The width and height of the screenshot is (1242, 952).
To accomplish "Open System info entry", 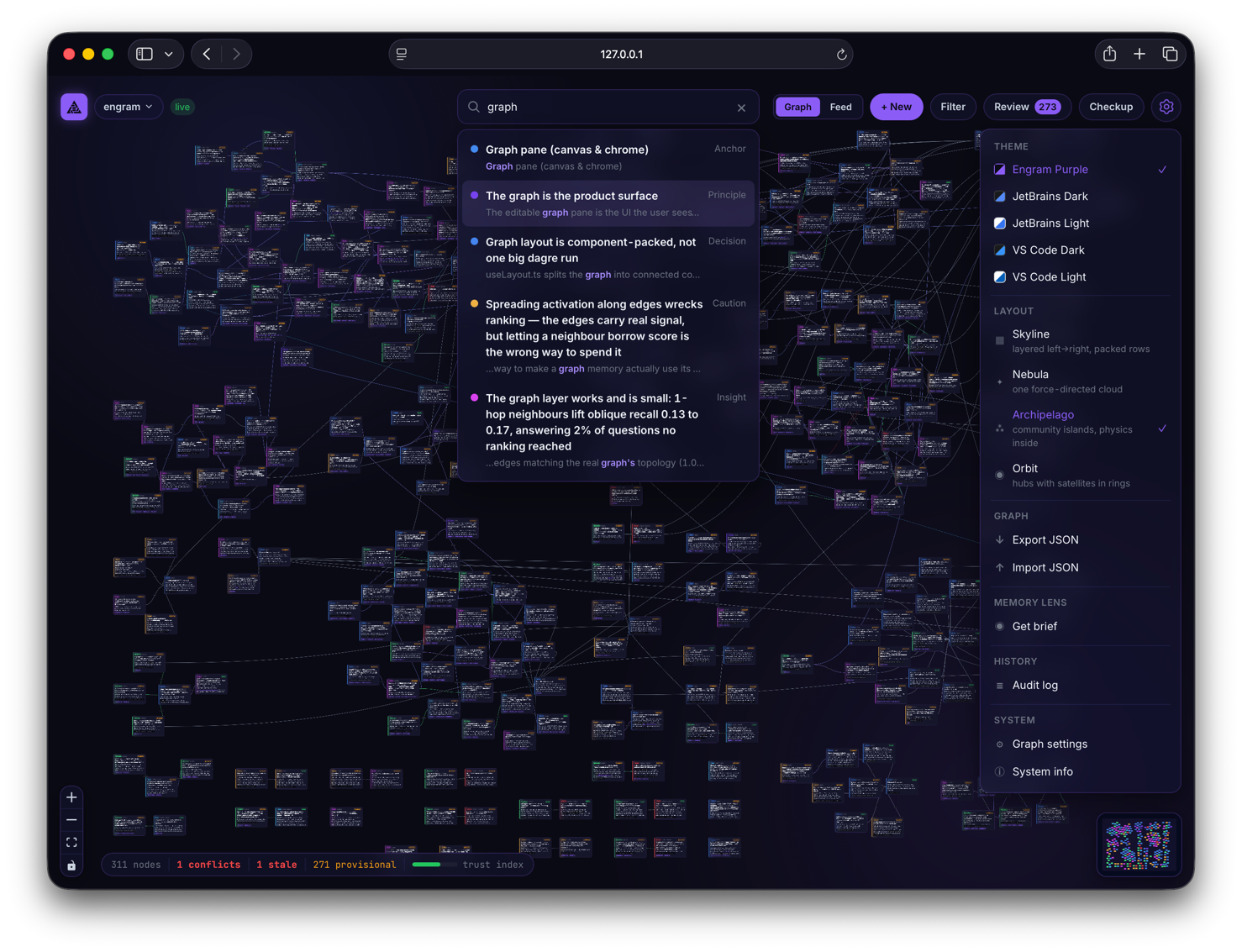I will (1080, 771).
